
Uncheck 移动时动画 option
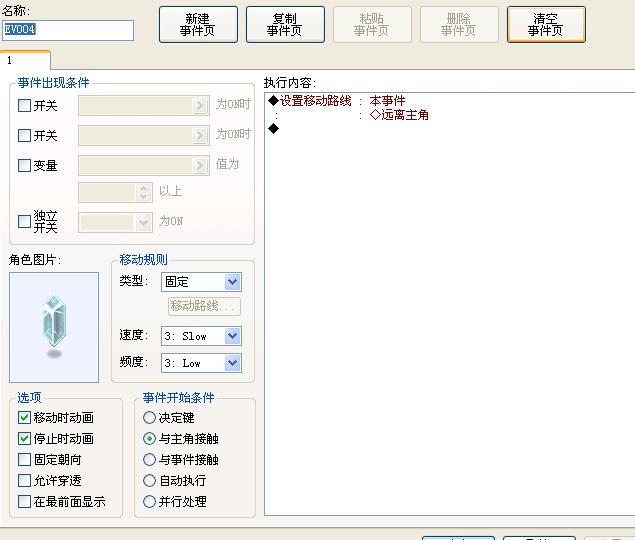[24, 417]
